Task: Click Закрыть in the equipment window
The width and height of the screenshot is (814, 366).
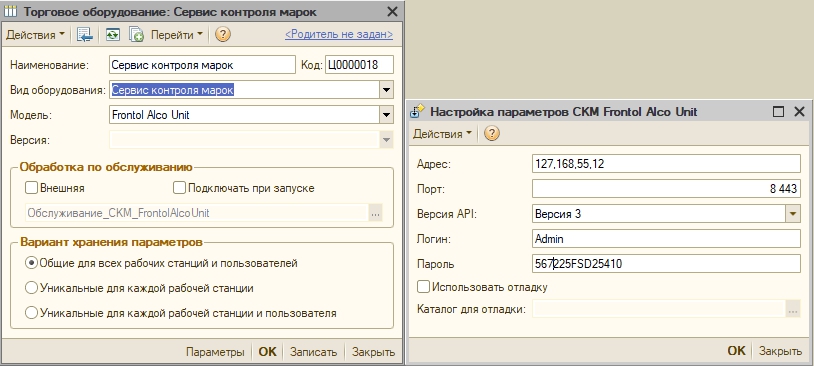Action: point(373,351)
